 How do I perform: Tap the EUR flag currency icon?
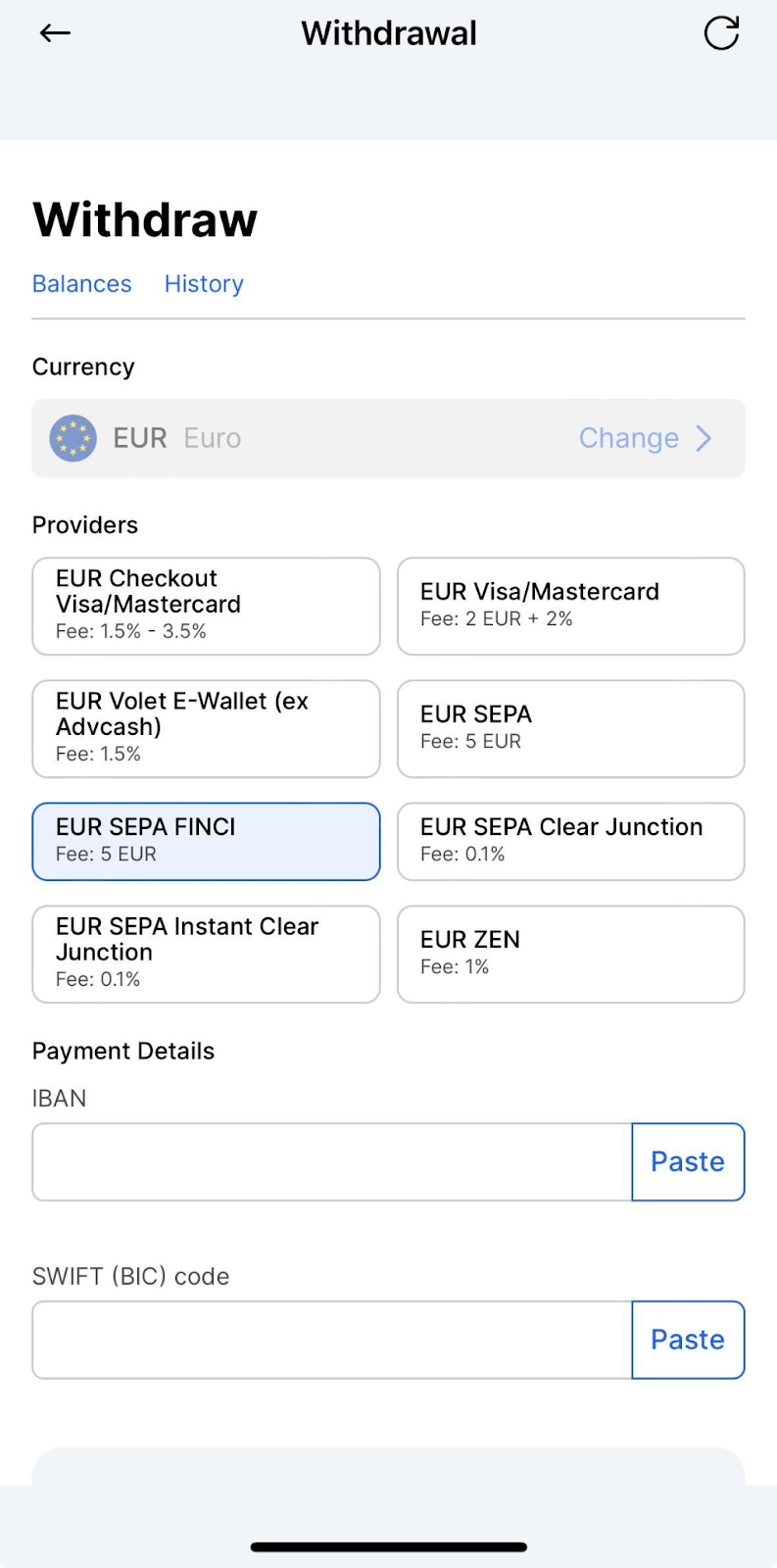[x=73, y=438]
